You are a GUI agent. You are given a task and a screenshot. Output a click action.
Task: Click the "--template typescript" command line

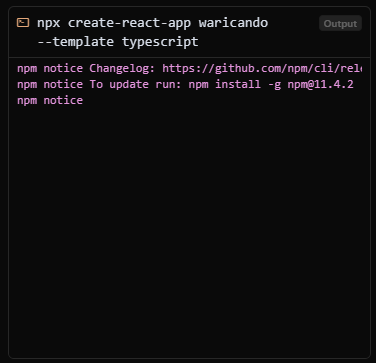coord(118,42)
